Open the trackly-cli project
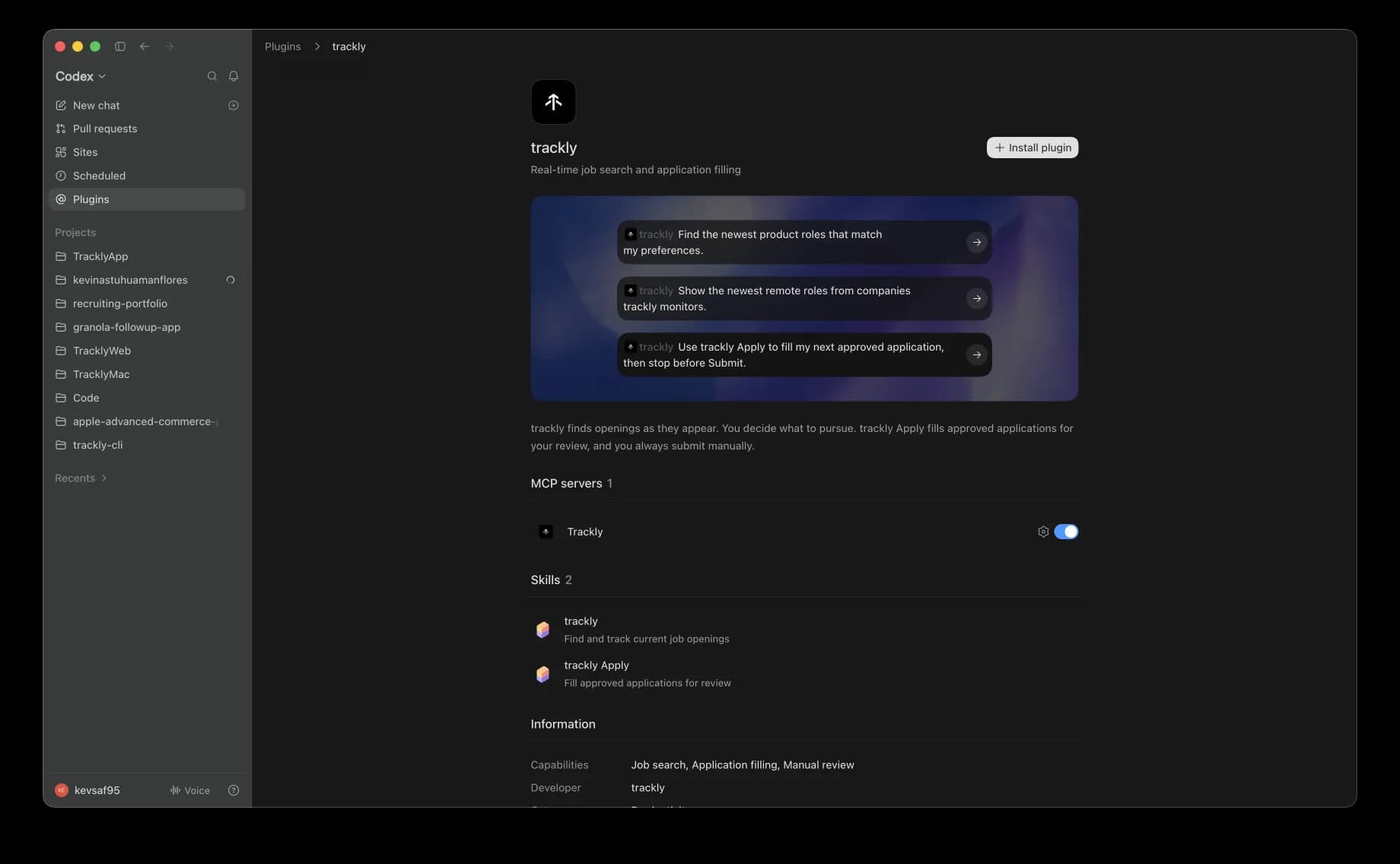1400x864 pixels. (x=147, y=445)
